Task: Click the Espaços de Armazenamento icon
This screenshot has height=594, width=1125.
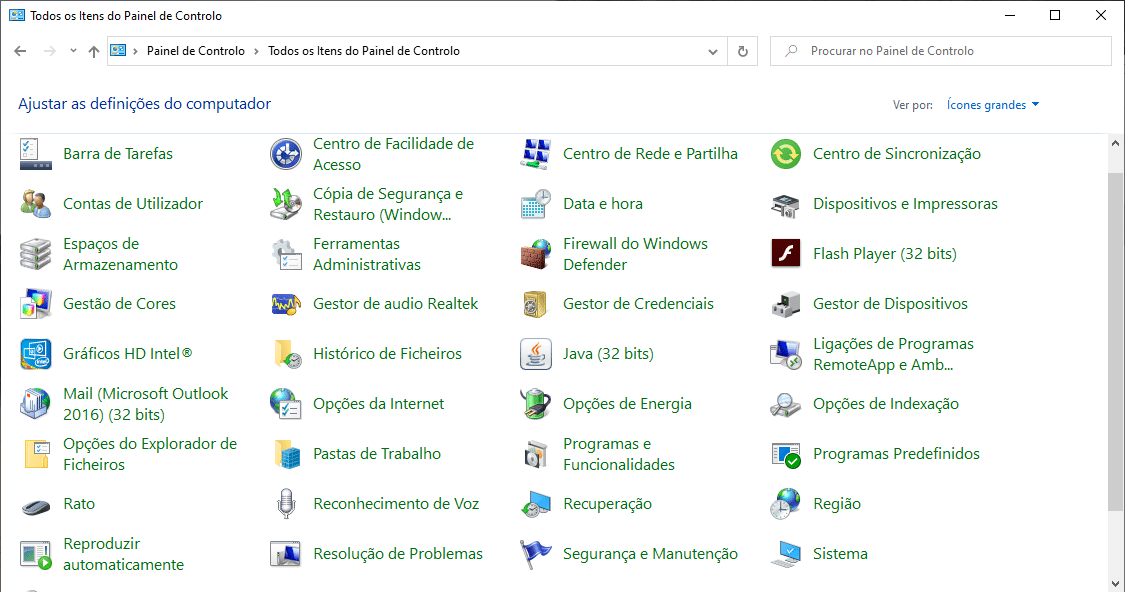Action: [x=35, y=254]
